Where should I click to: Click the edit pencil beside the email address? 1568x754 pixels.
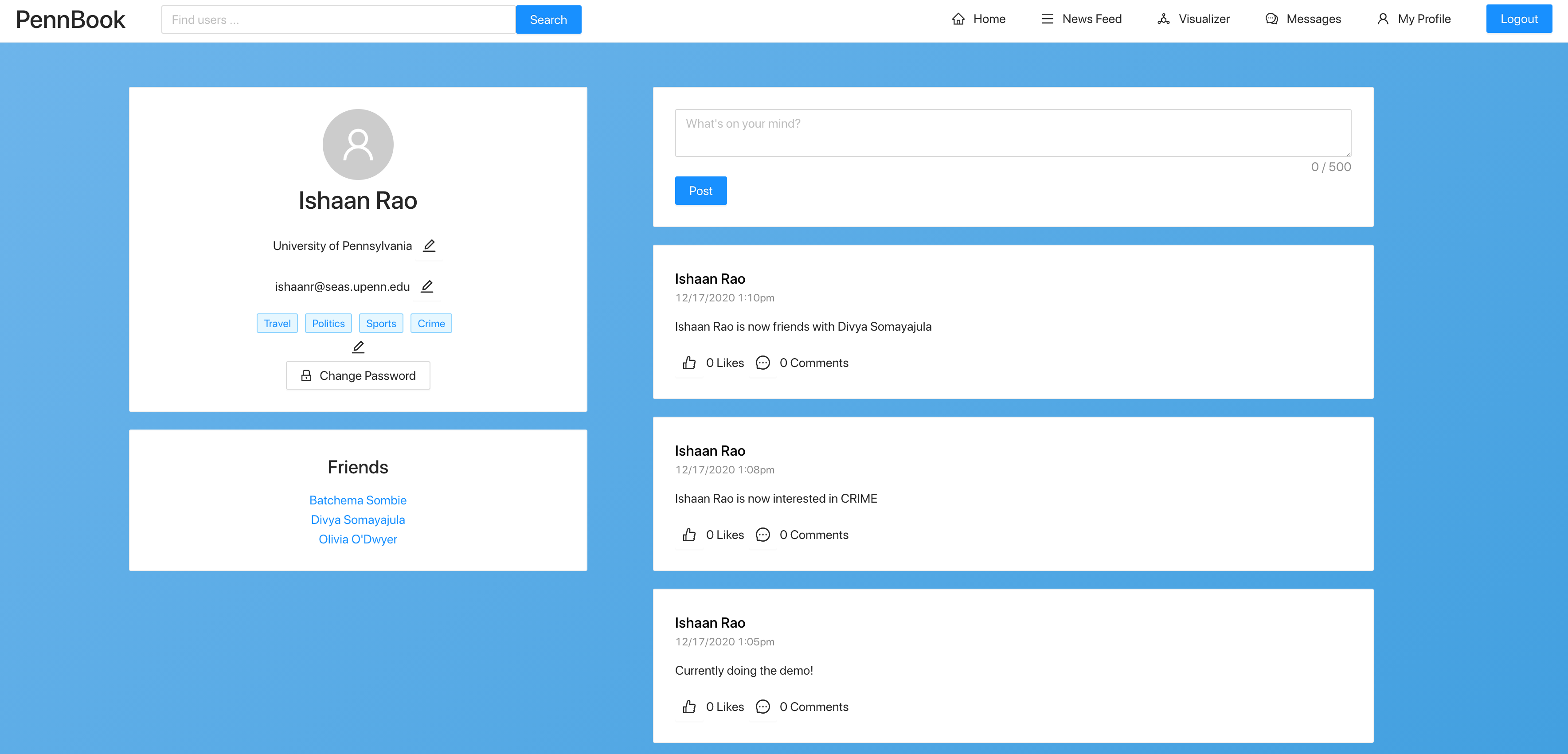tap(427, 287)
